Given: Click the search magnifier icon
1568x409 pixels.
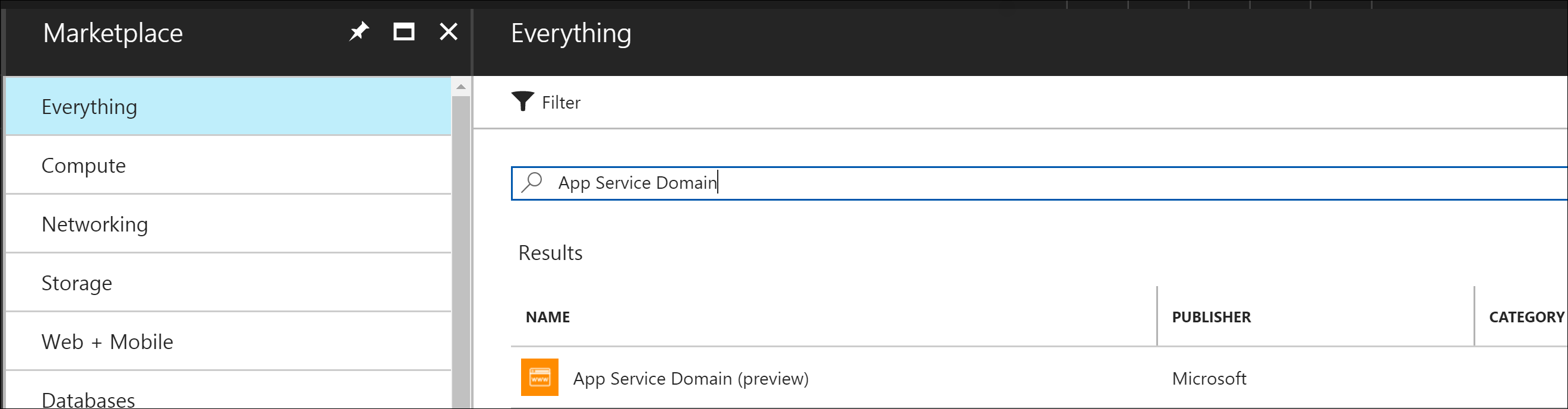Looking at the screenshot, I should coord(532,182).
